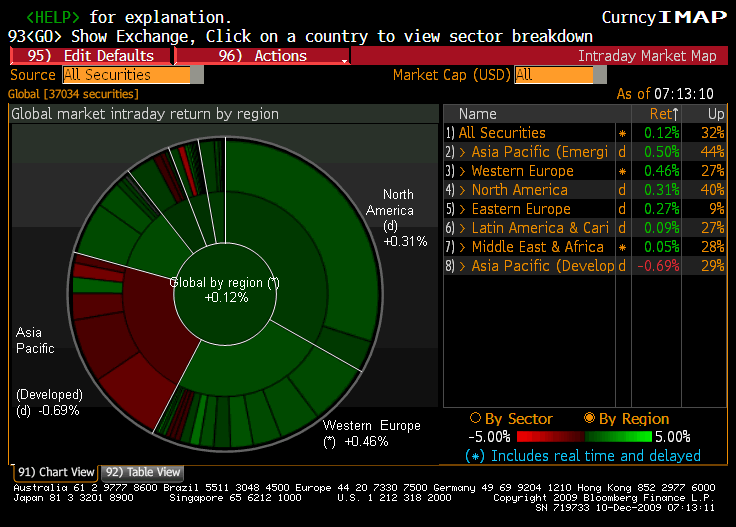Expand Asia Pacific (Develop row chevron
The width and height of the screenshot is (736, 527).
click(462, 266)
